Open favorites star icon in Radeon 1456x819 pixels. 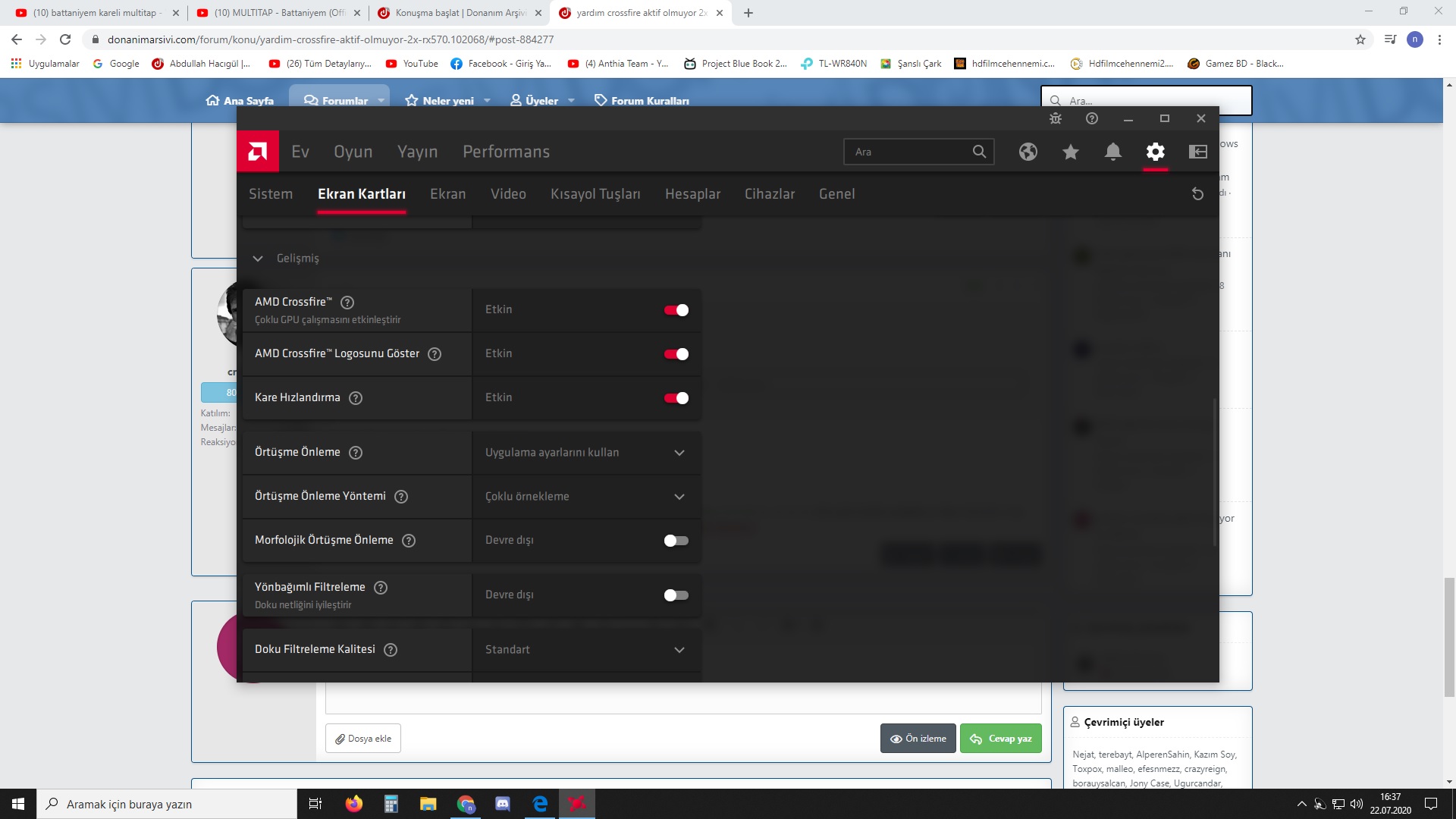1070,152
